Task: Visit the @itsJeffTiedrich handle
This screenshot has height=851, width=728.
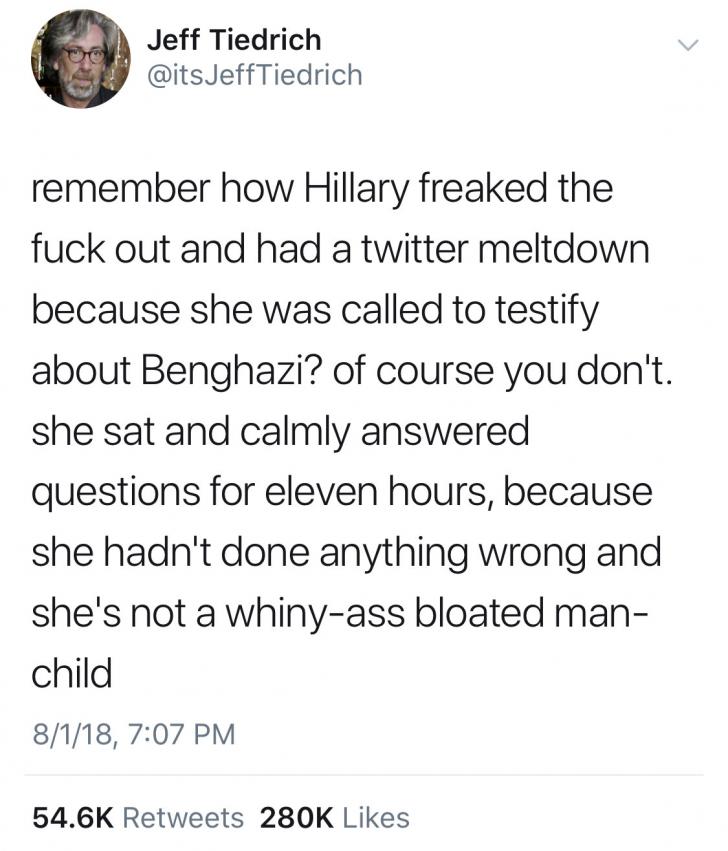Action: 254,75
